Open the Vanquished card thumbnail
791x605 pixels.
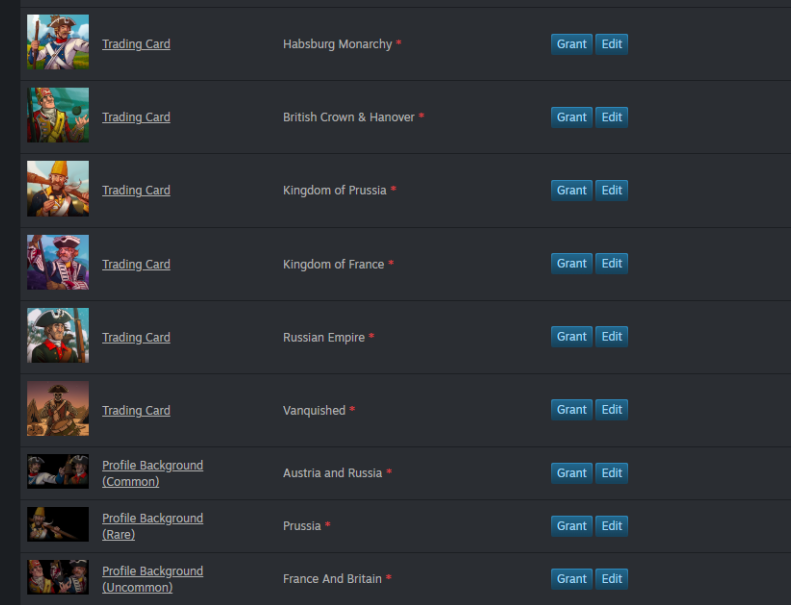coord(58,409)
